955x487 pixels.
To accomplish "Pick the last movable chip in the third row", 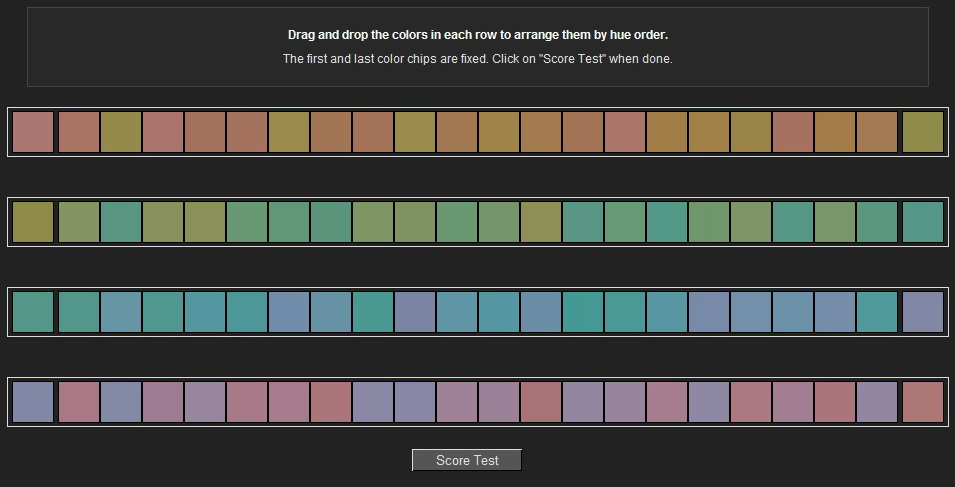I will pyautogui.click(x=877, y=312).
